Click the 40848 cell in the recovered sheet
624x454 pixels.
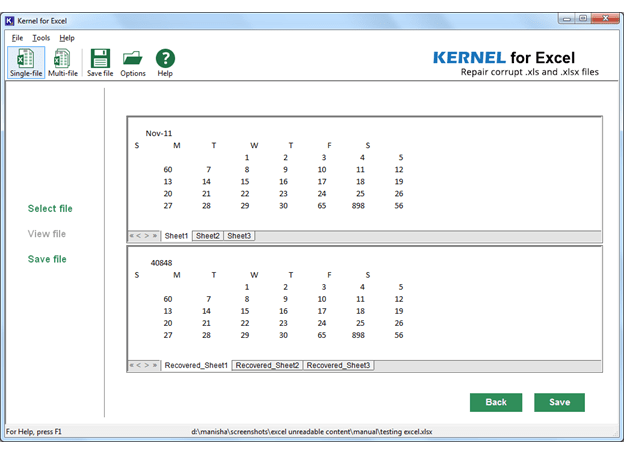point(161,263)
